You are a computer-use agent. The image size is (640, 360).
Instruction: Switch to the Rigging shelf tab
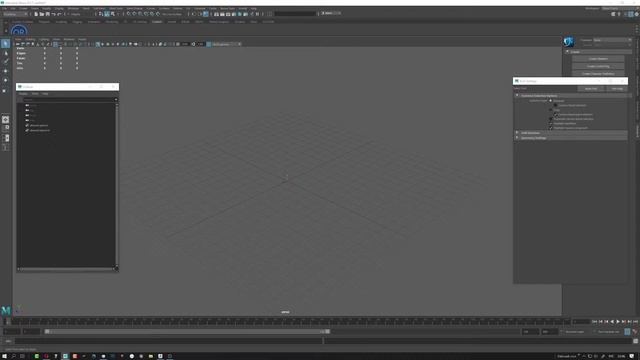click(x=77, y=22)
